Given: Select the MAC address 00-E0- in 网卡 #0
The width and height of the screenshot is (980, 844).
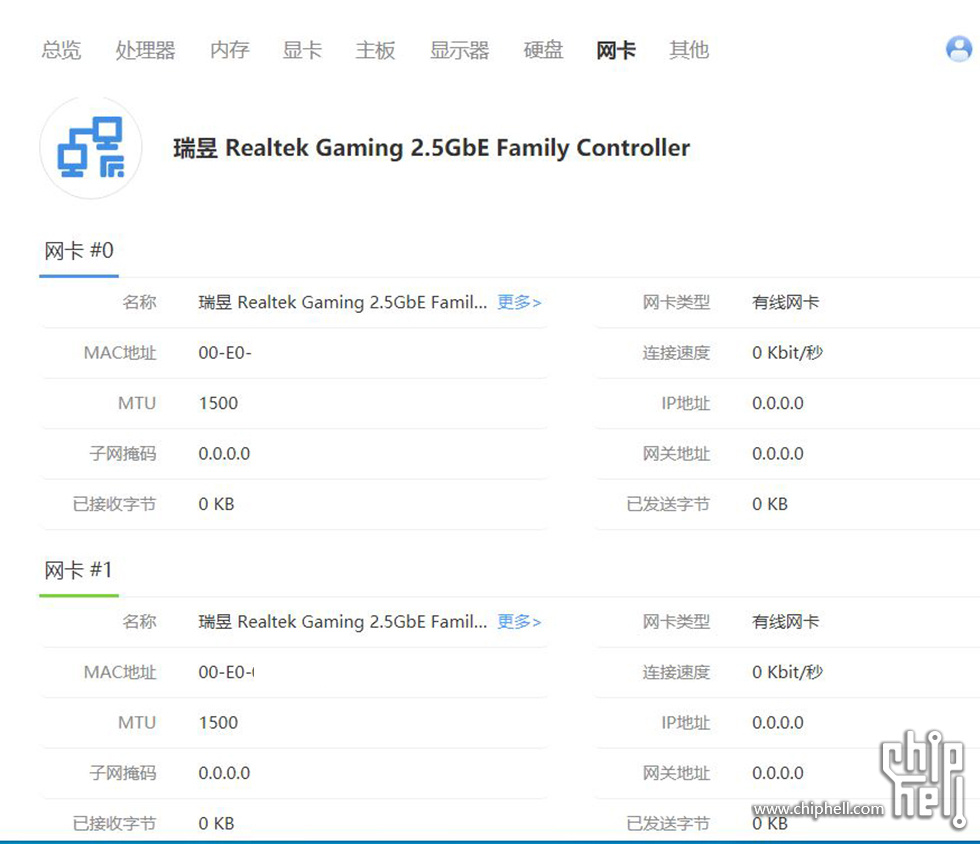Looking at the screenshot, I should click(225, 353).
